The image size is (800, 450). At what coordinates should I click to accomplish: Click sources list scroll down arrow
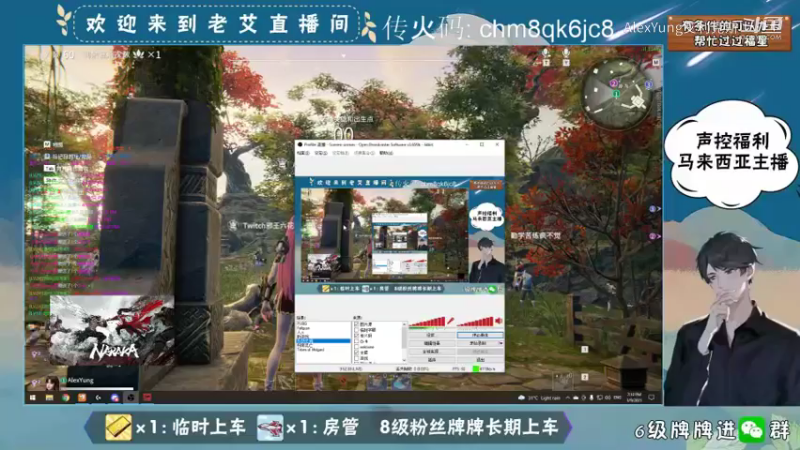pyautogui.click(x=405, y=360)
